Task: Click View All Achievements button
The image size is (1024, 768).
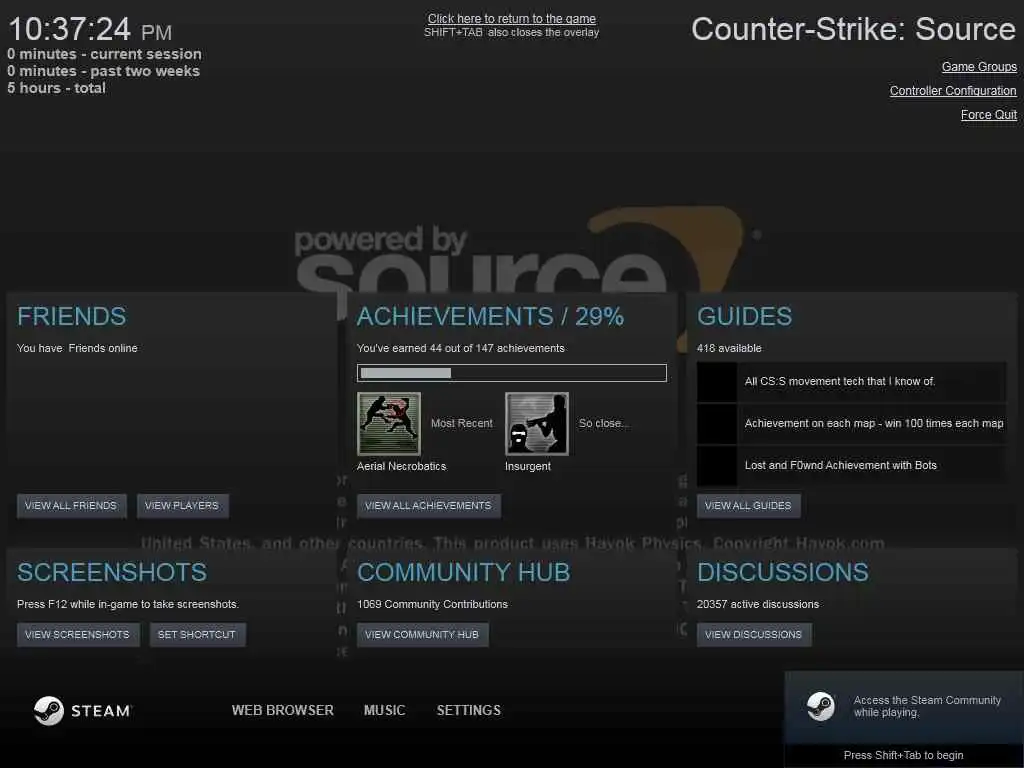Action: click(428, 505)
